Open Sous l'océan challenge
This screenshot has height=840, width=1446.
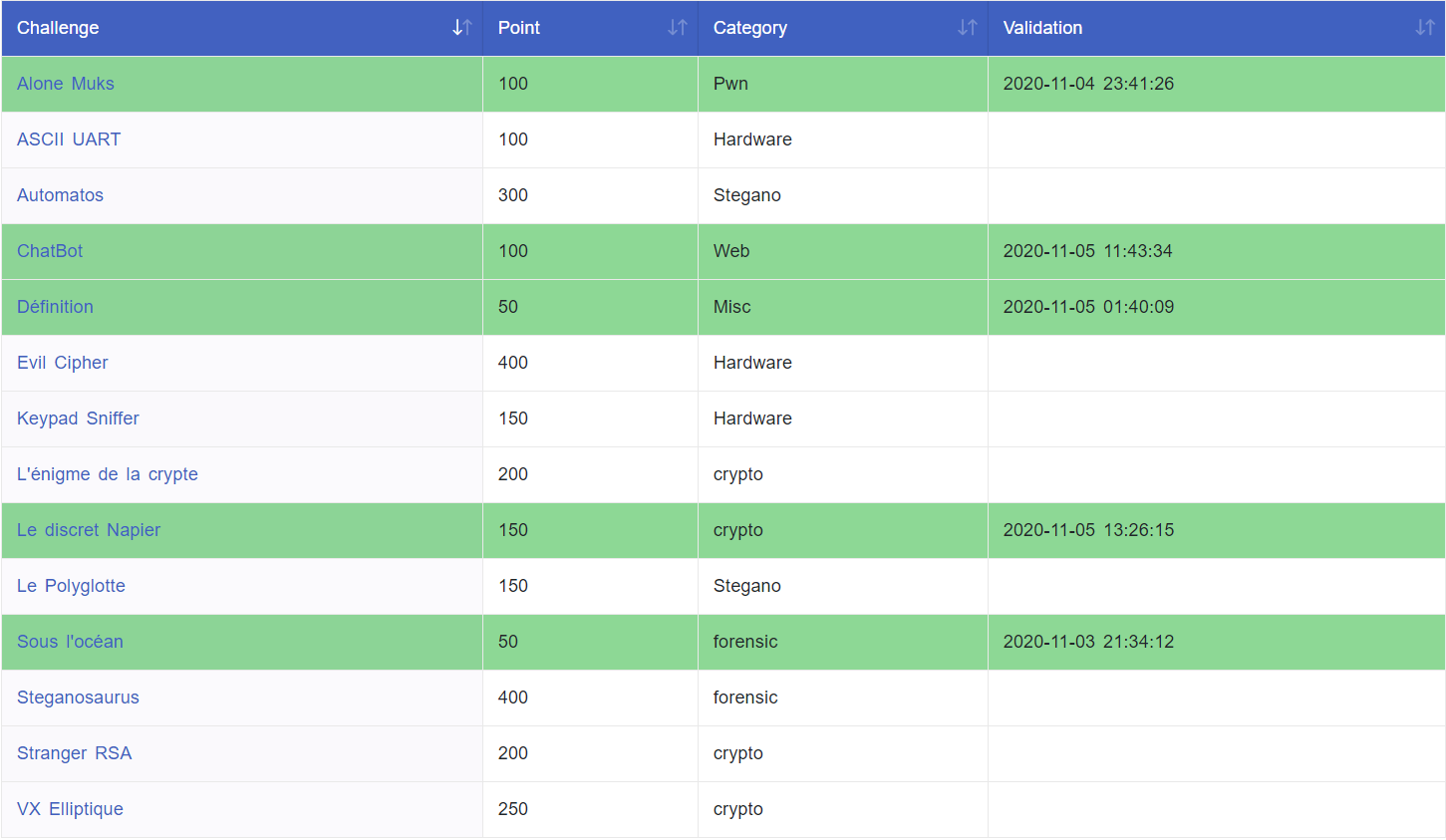(70, 642)
